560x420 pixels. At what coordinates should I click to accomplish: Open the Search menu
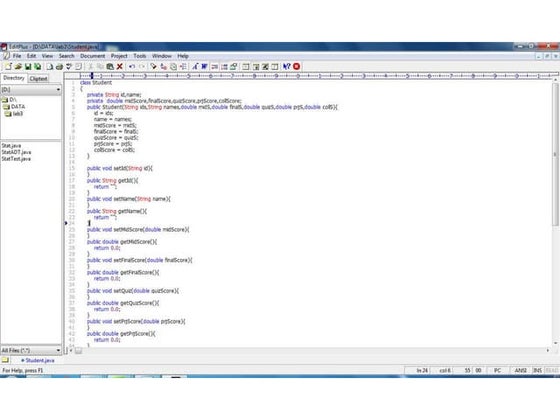[66, 56]
